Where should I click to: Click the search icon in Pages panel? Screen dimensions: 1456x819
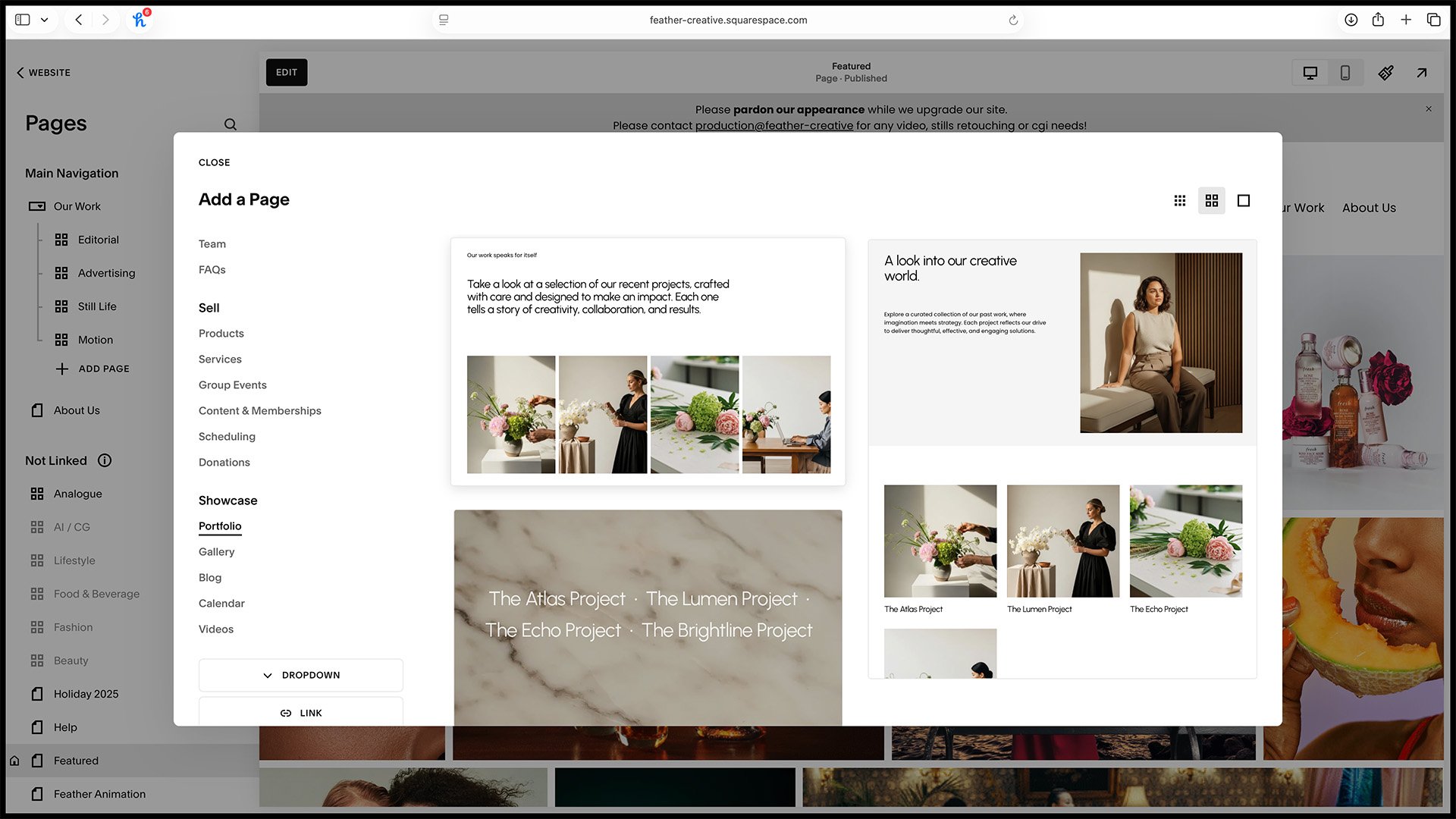coord(231,124)
